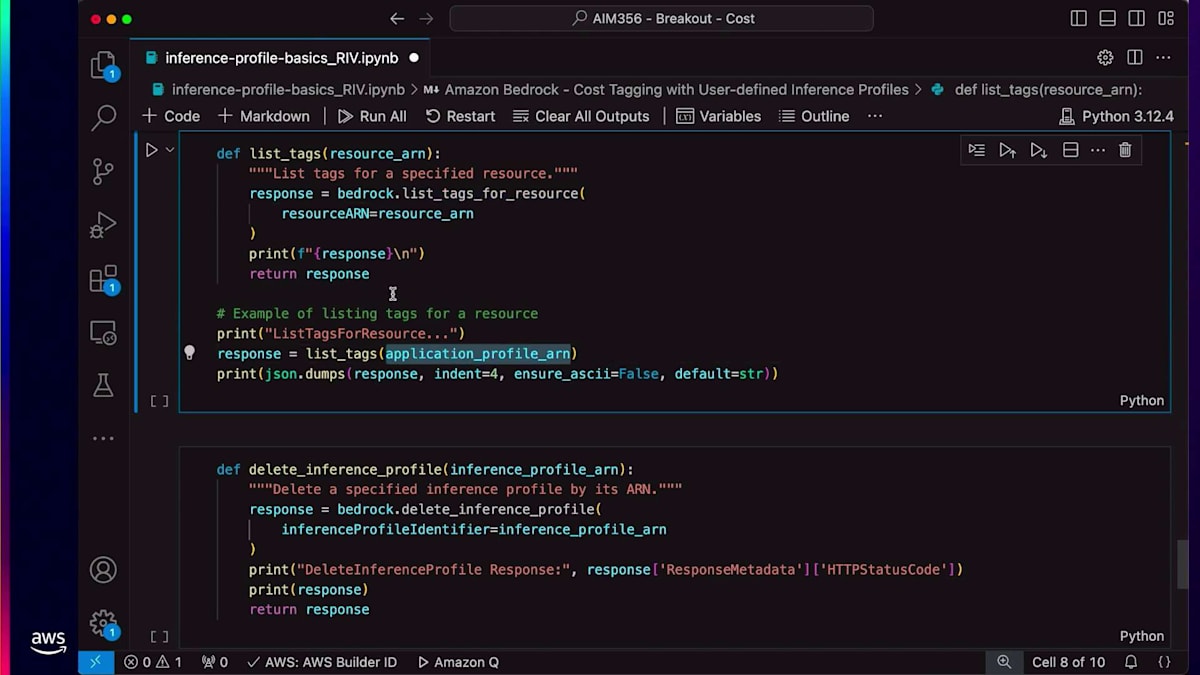Toggle the secondary sidebar layout button
This screenshot has width=1200, height=675.
click(1136, 18)
